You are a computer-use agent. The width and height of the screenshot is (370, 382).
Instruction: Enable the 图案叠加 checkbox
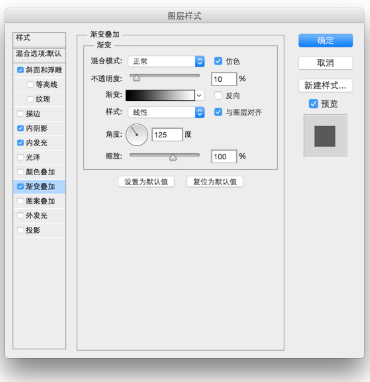pos(20,201)
